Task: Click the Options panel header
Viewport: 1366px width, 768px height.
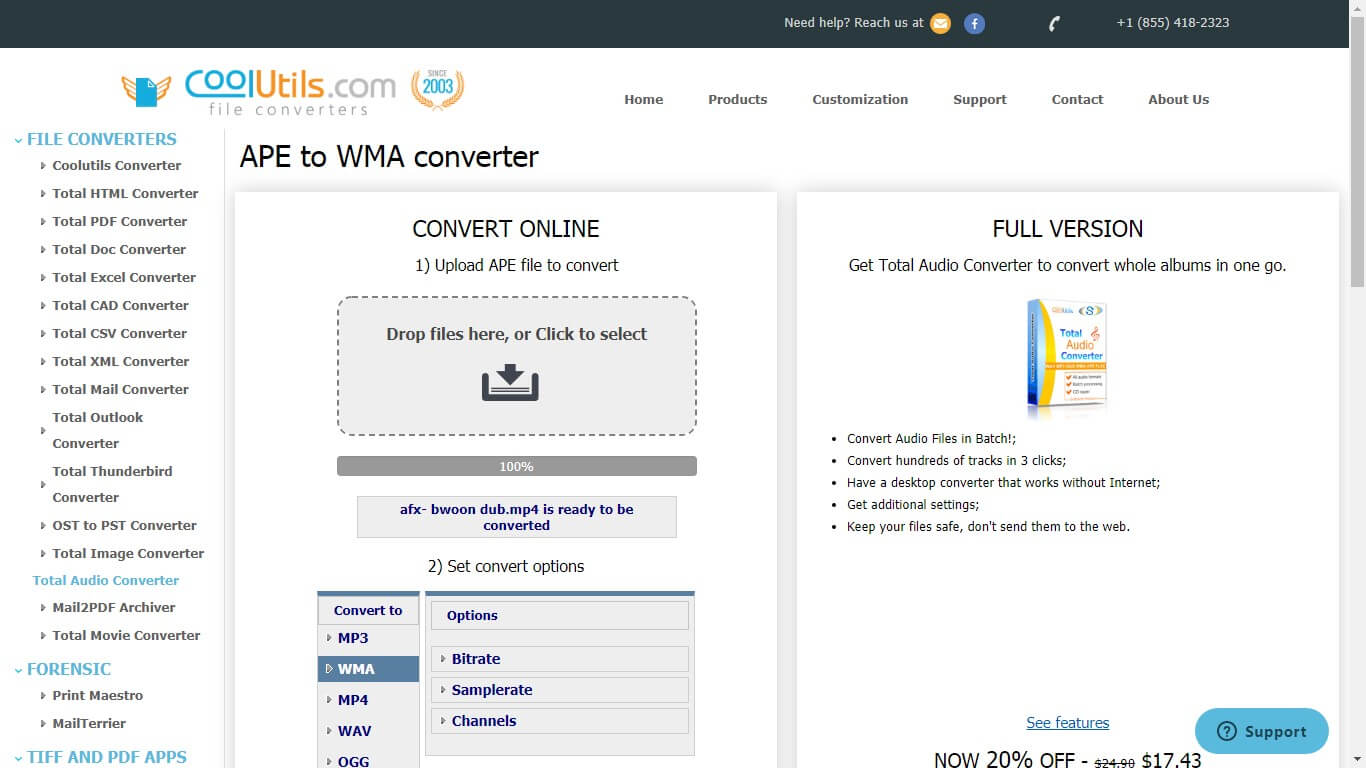Action: point(560,616)
